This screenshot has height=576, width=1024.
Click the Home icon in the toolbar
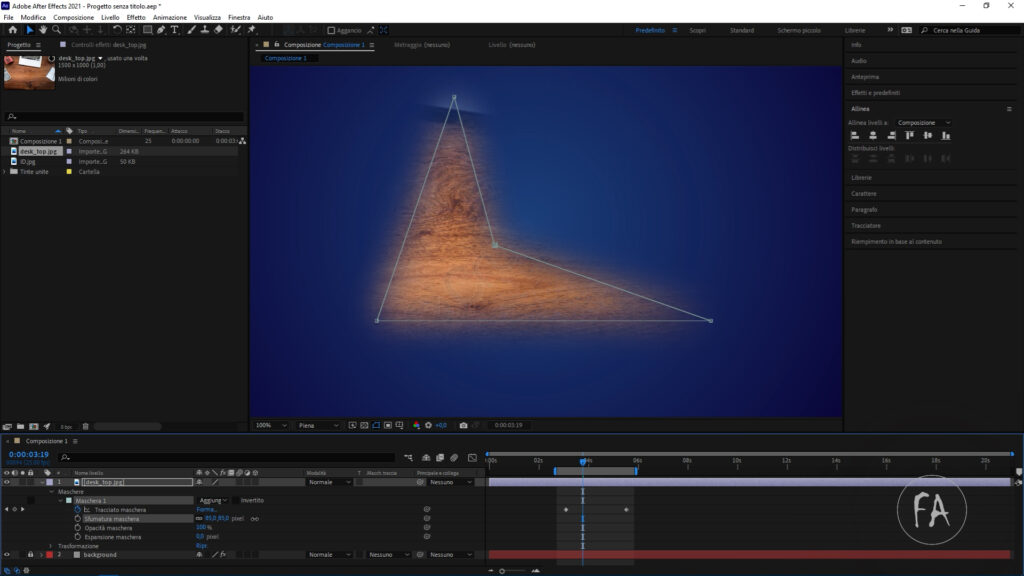pyautogui.click(x=13, y=30)
